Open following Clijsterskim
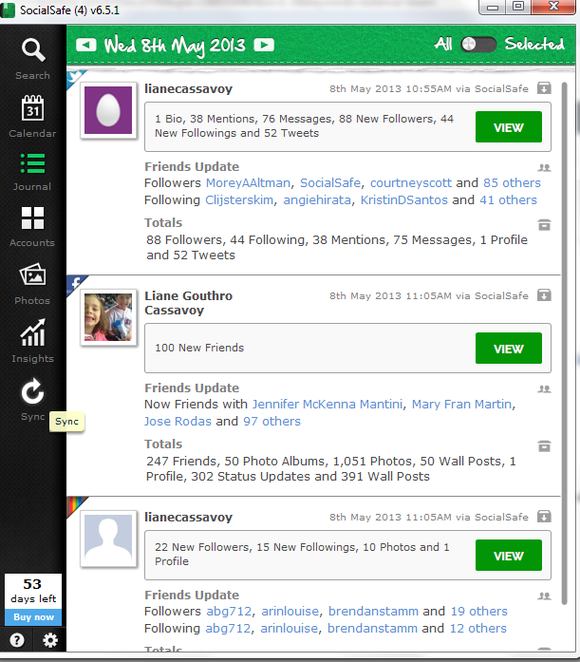Screen dimensions: 580x662 (239, 200)
